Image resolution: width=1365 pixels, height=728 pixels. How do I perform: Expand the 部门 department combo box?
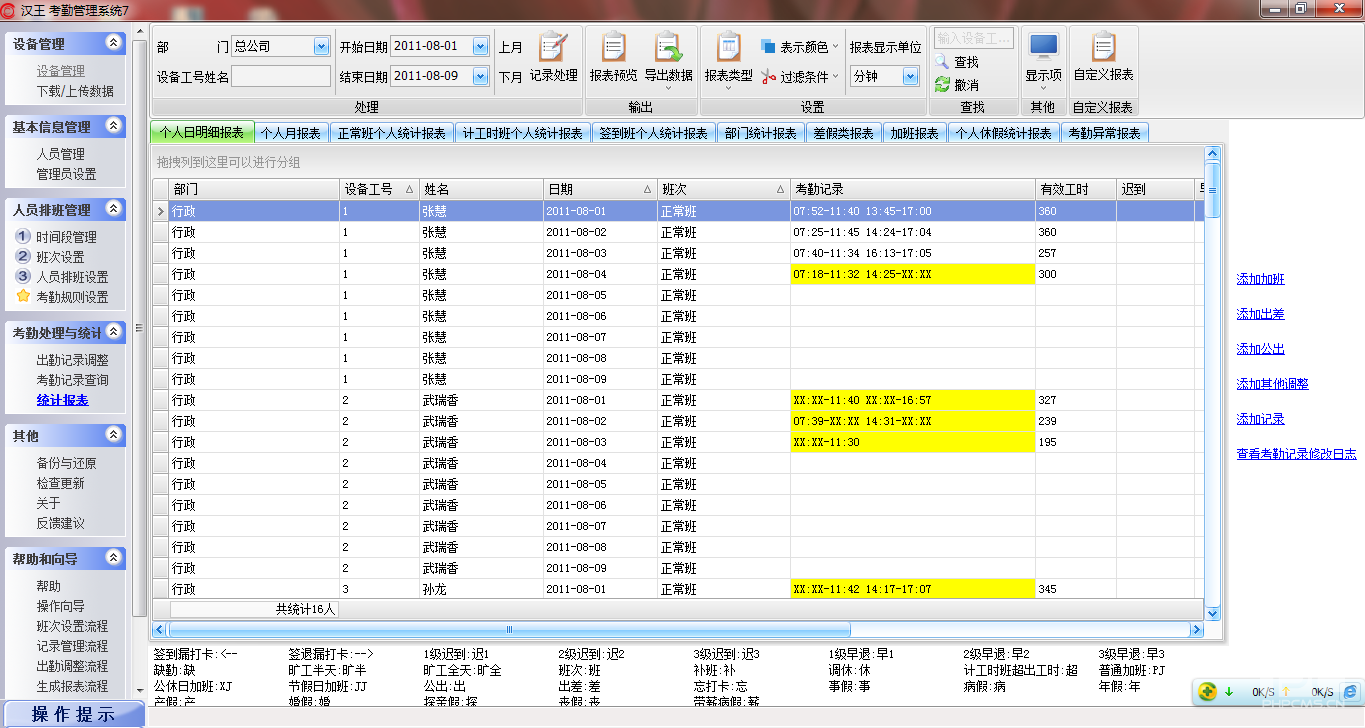[321, 46]
